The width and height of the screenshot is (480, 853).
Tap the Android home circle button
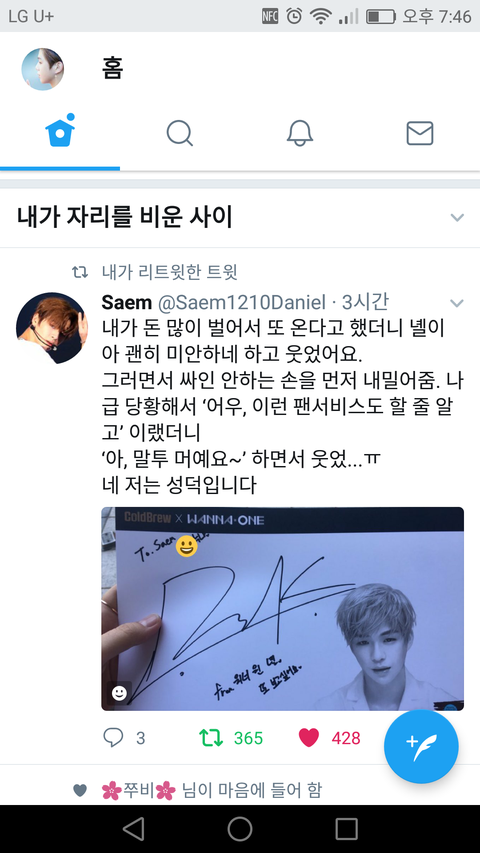point(240,829)
